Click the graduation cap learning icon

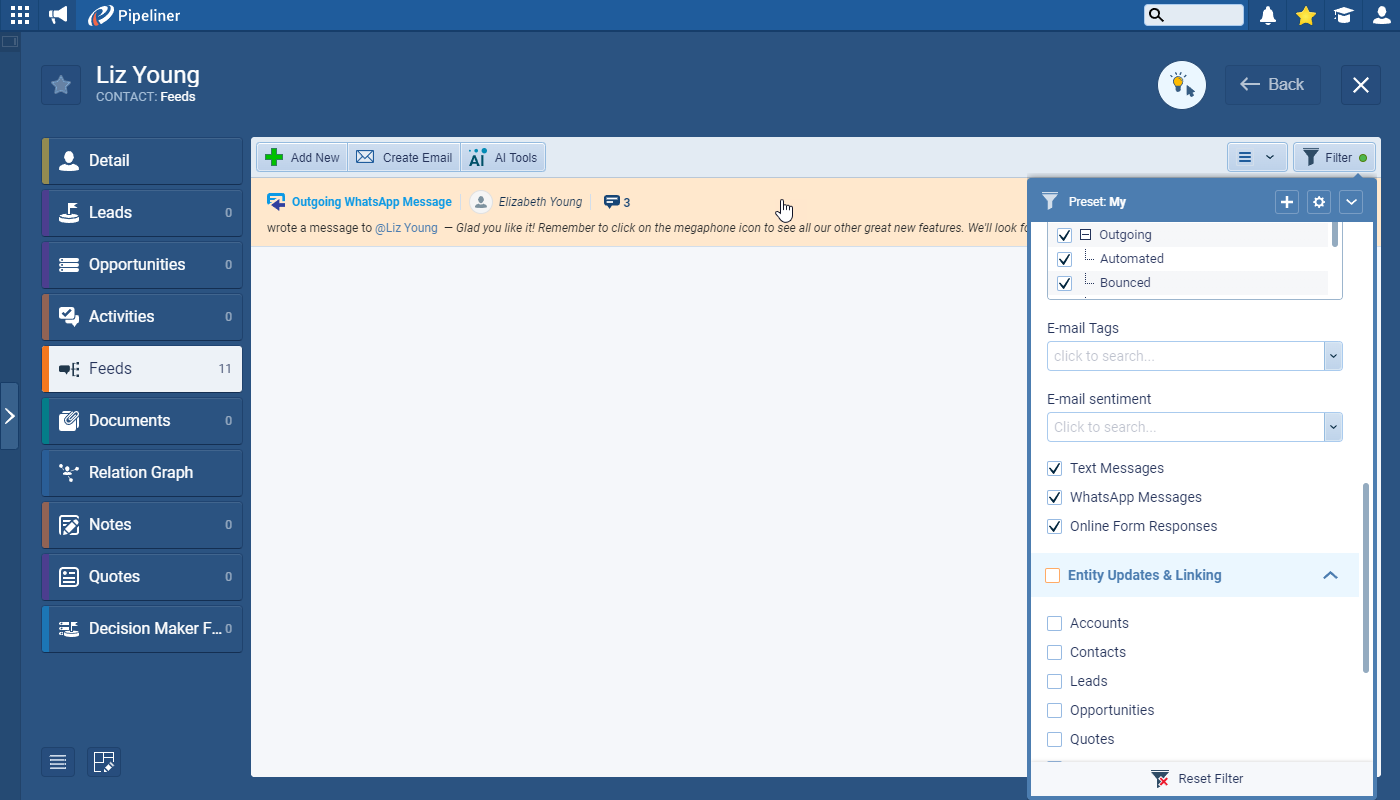[1343, 15]
